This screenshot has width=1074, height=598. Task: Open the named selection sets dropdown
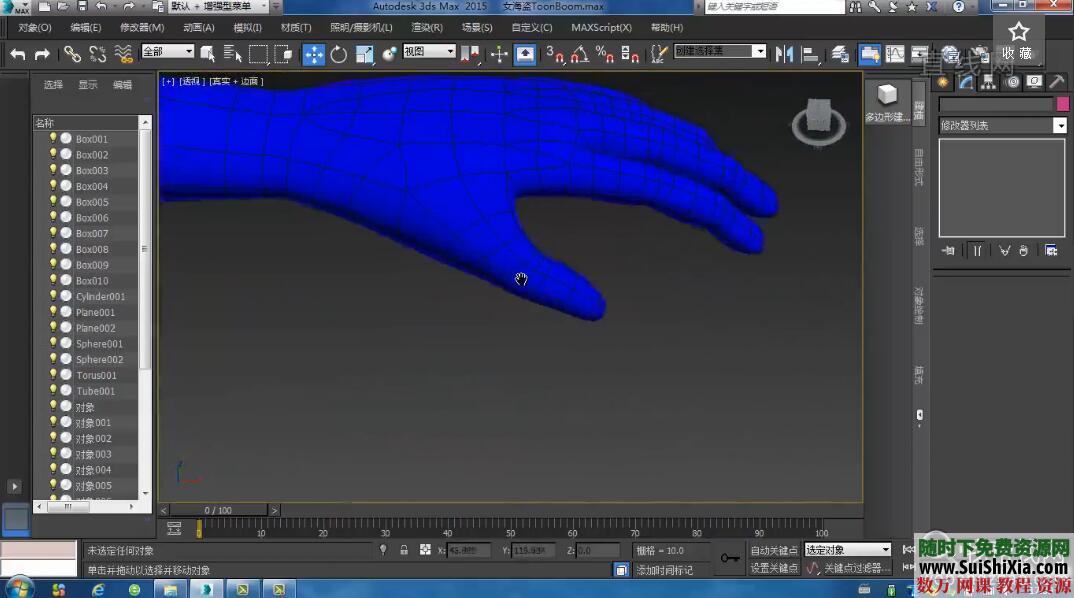tap(719, 51)
